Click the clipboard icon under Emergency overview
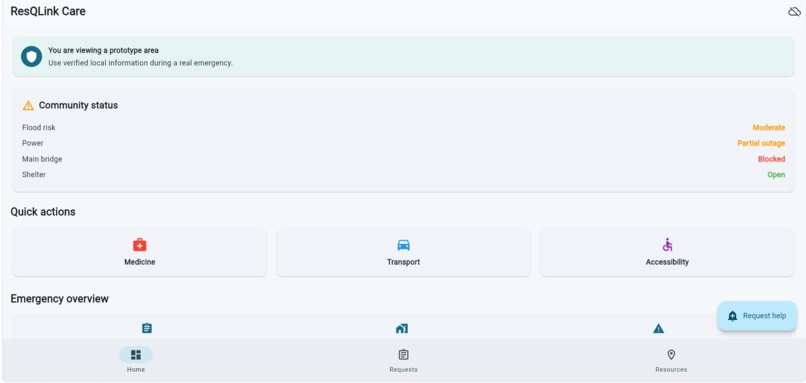 point(147,328)
